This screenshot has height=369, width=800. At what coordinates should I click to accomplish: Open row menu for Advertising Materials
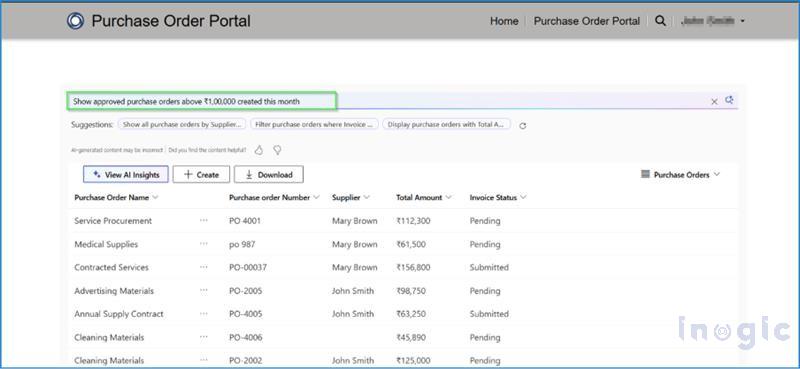pos(204,290)
